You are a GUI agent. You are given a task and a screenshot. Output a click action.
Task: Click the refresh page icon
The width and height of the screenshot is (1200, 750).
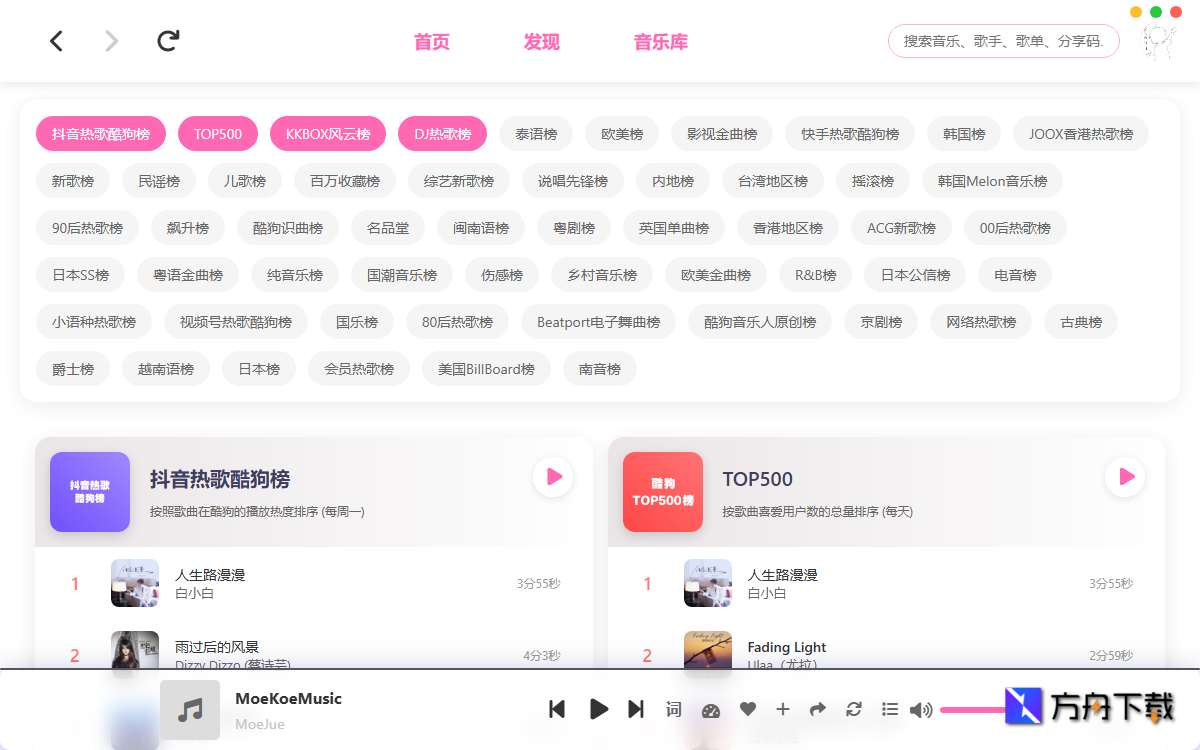pyautogui.click(x=167, y=41)
